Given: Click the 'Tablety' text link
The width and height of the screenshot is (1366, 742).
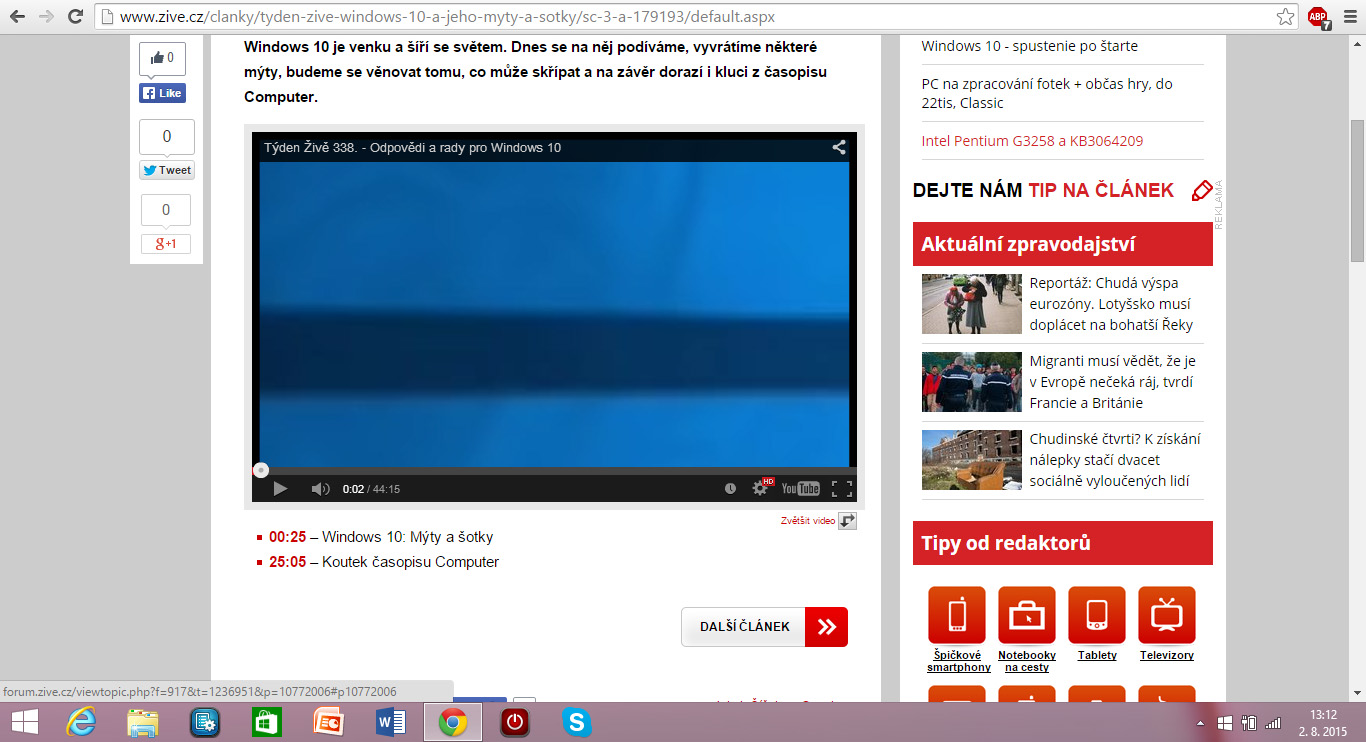Looking at the screenshot, I should pos(1097,656).
